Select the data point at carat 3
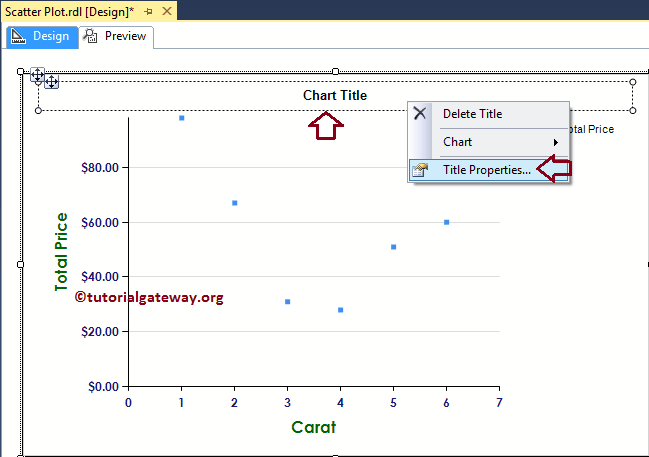 click(287, 302)
